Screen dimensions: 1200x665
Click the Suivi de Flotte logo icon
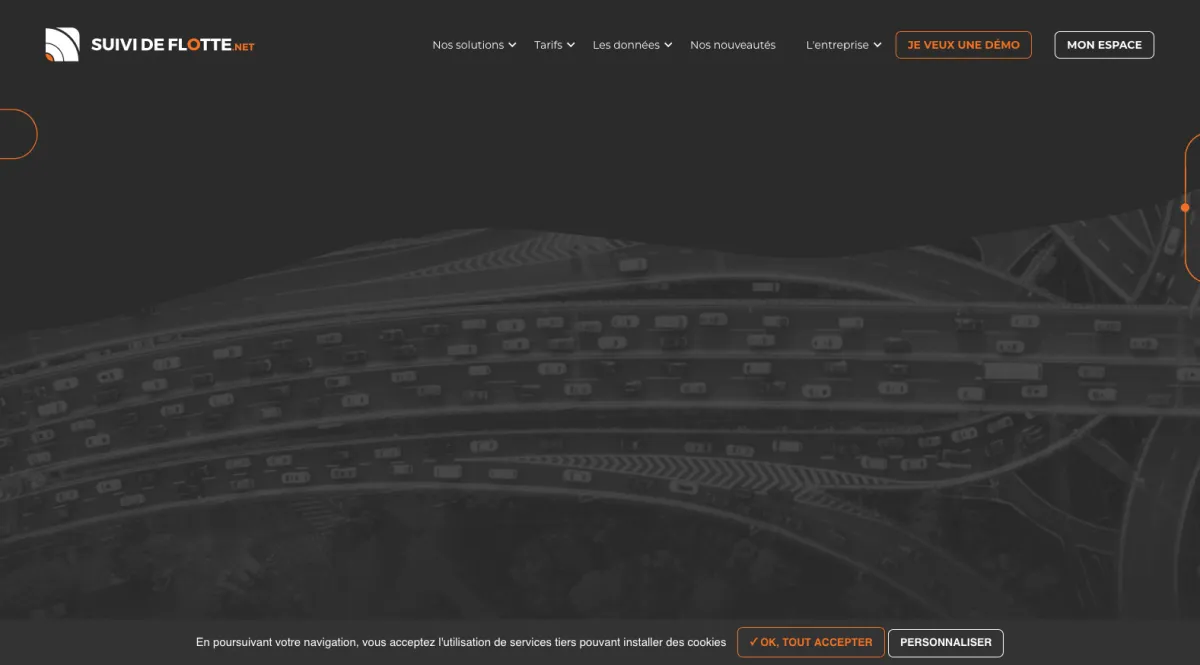[x=62, y=45]
